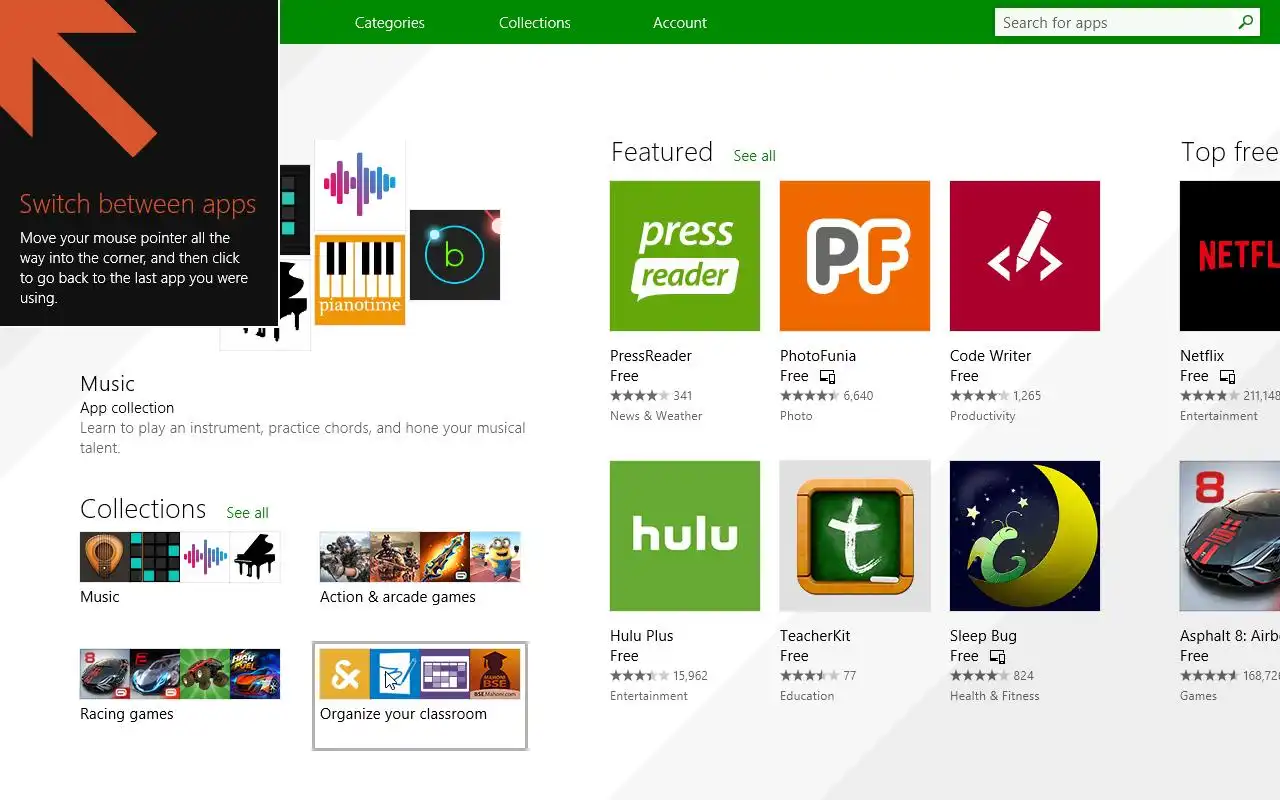The image size is (1280, 800).
Task: Click the 'News & Weather' category text
Action: coord(656,416)
